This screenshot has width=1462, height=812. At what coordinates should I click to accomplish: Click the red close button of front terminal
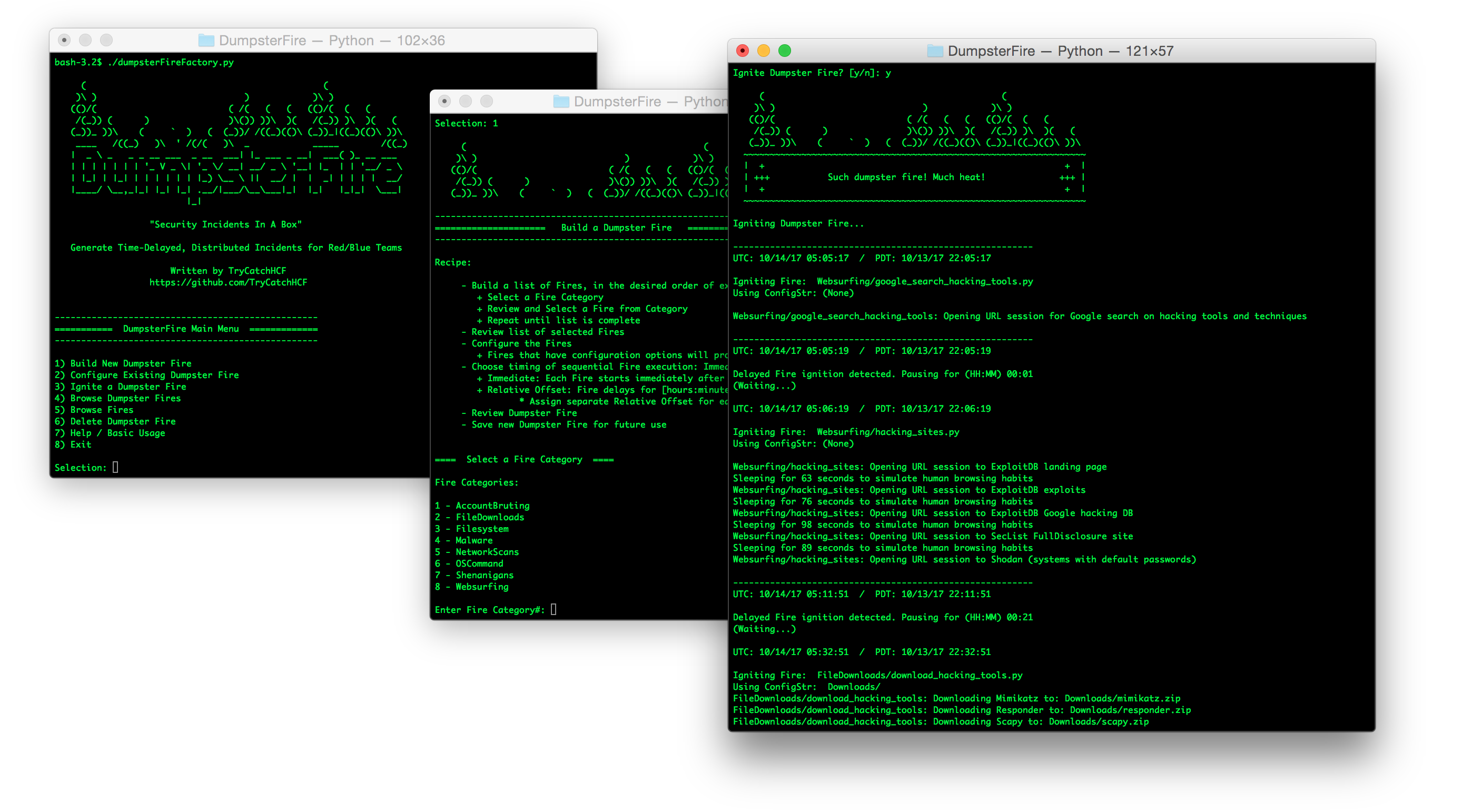point(743,51)
